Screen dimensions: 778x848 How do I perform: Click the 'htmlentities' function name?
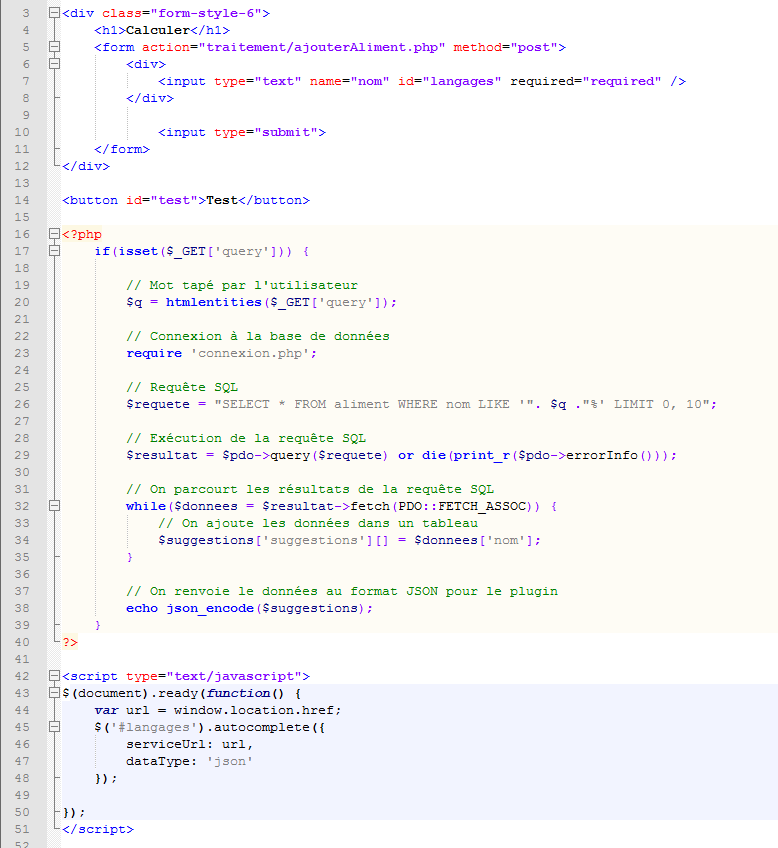[214, 302]
